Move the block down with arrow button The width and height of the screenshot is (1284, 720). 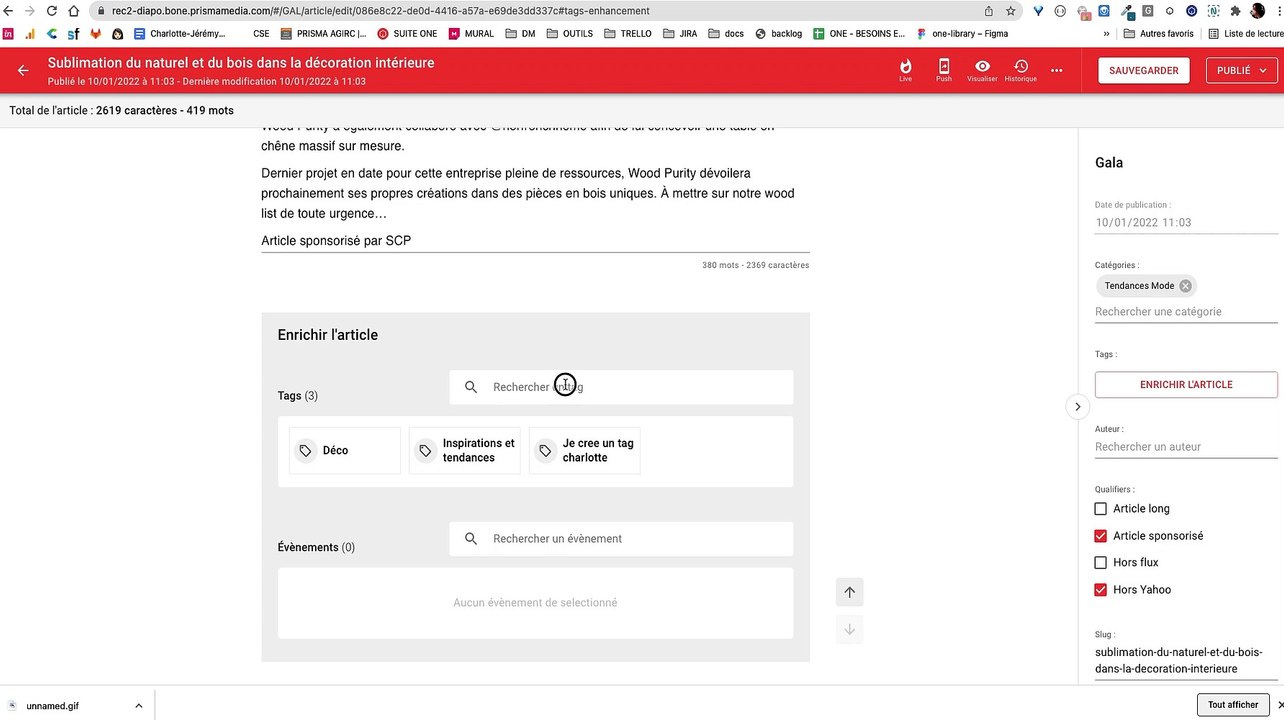(849, 629)
